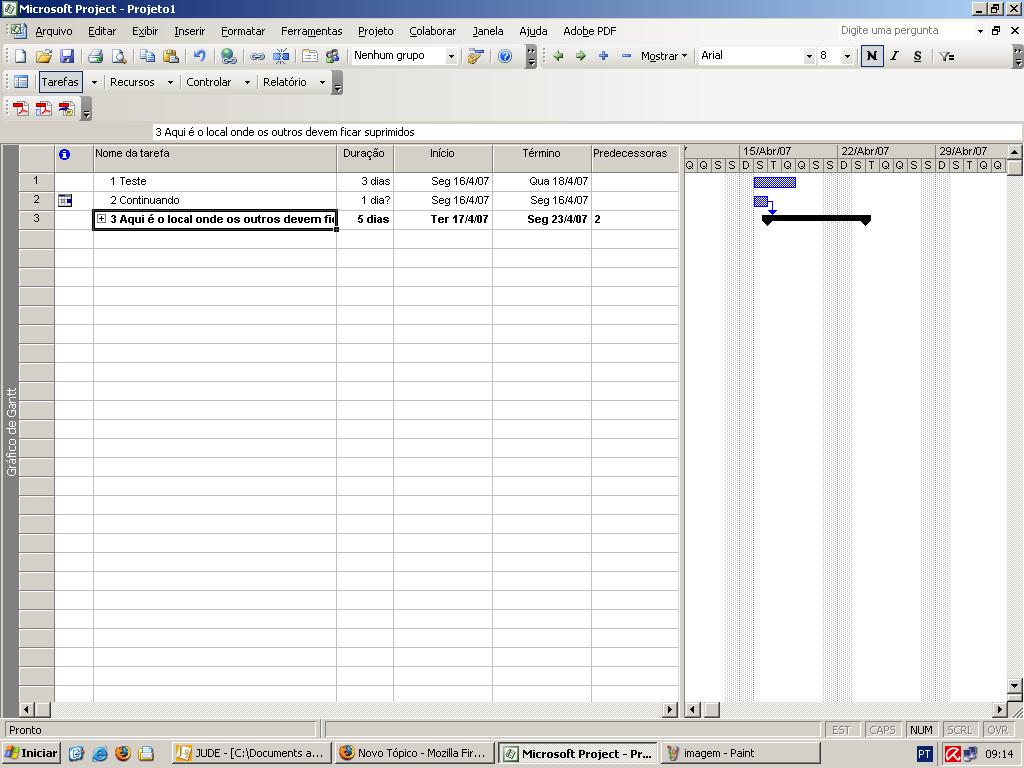The width and height of the screenshot is (1024, 768).
Task: Select the '1 Teste' task name cell
Action: (x=215, y=181)
